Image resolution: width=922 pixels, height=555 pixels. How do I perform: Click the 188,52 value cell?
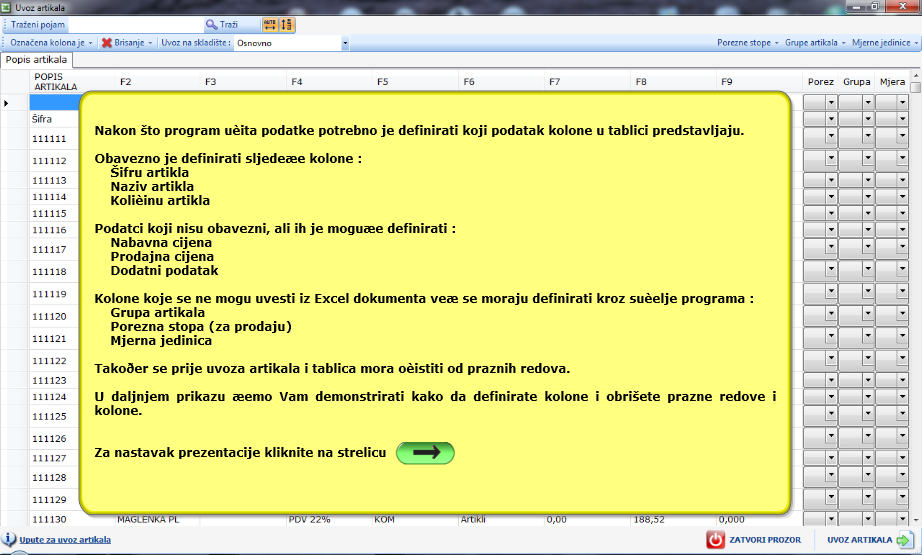pyautogui.click(x=673, y=519)
